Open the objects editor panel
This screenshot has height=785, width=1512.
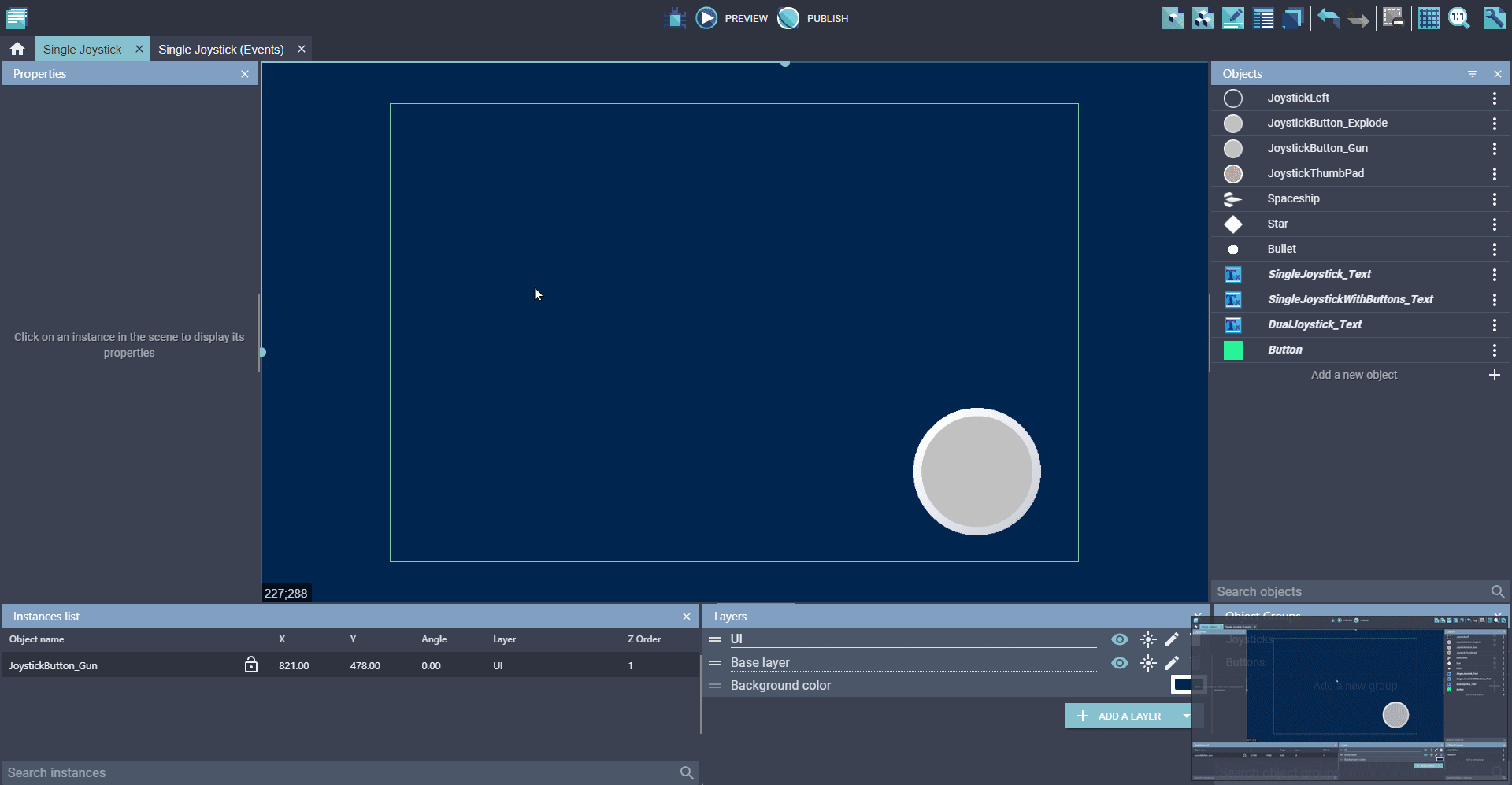(x=1173, y=18)
